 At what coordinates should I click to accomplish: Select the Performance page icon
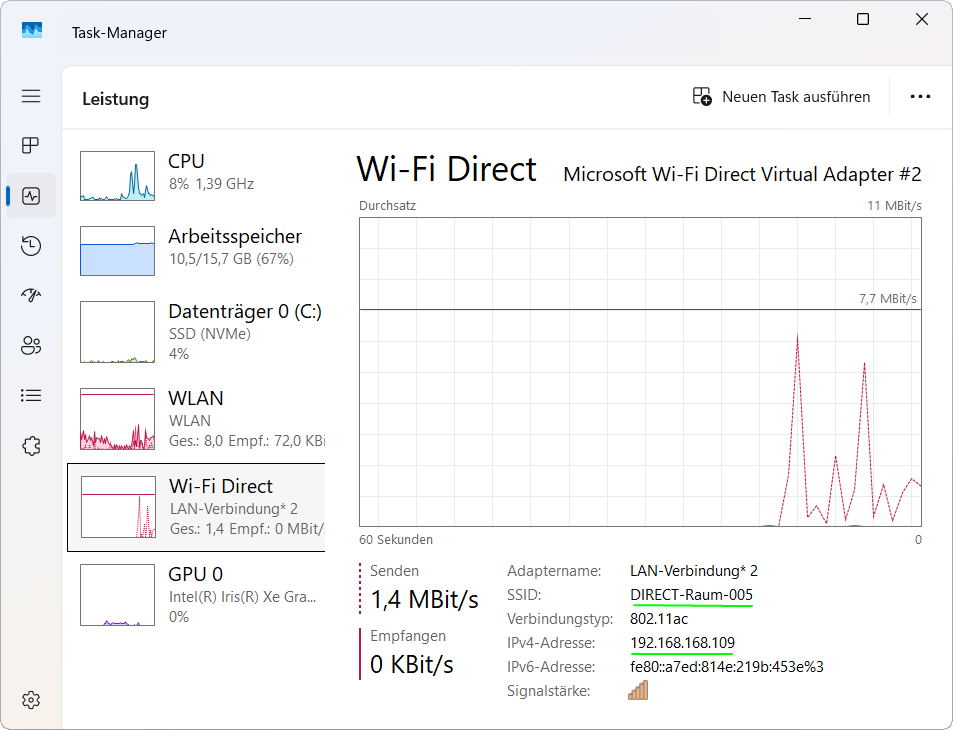pyautogui.click(x=31, y=196)
